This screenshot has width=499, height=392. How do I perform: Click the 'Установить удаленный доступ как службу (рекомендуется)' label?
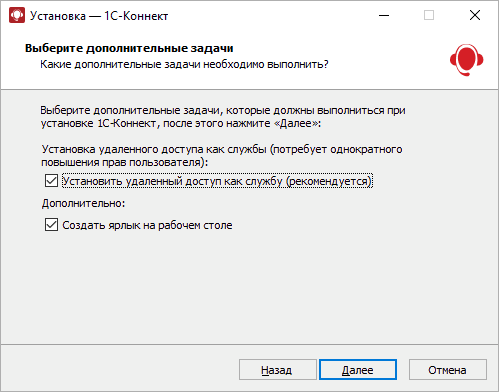coord(217,181)
